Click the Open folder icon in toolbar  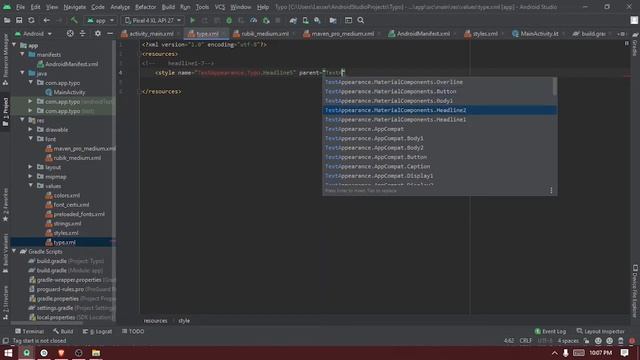click(7, 20)
